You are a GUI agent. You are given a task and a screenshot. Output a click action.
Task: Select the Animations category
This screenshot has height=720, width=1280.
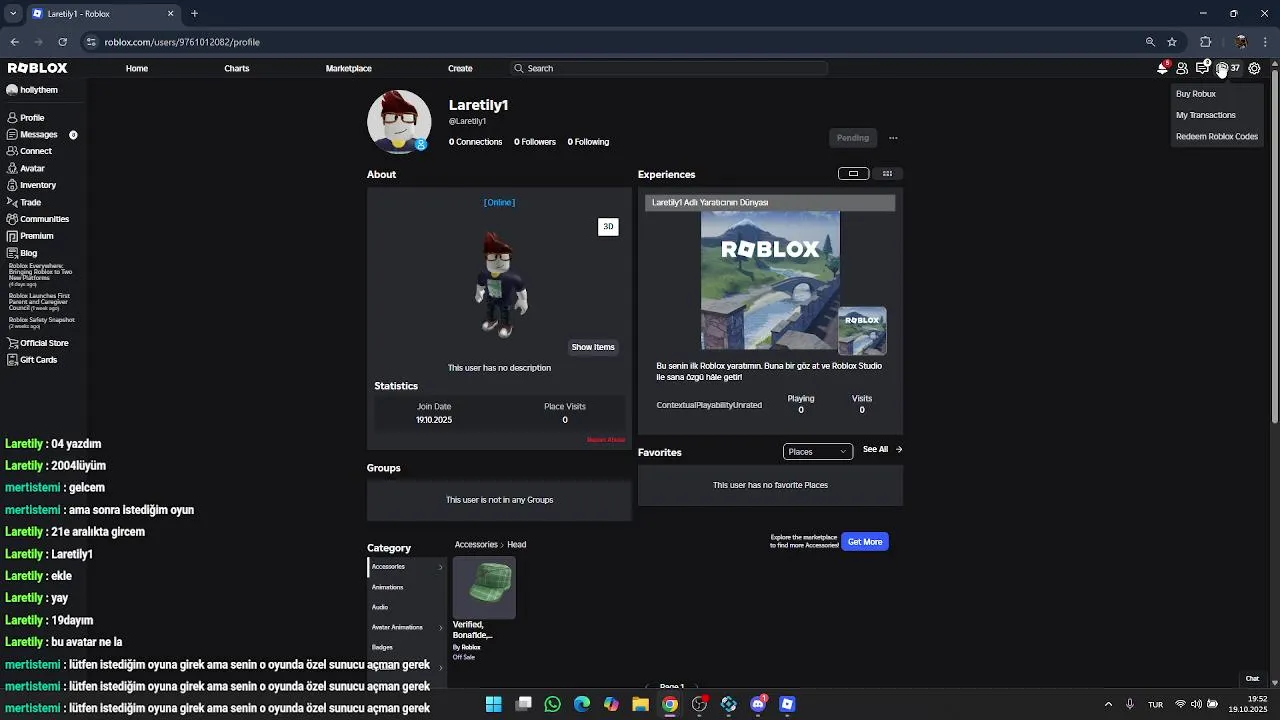click(388, 587)
